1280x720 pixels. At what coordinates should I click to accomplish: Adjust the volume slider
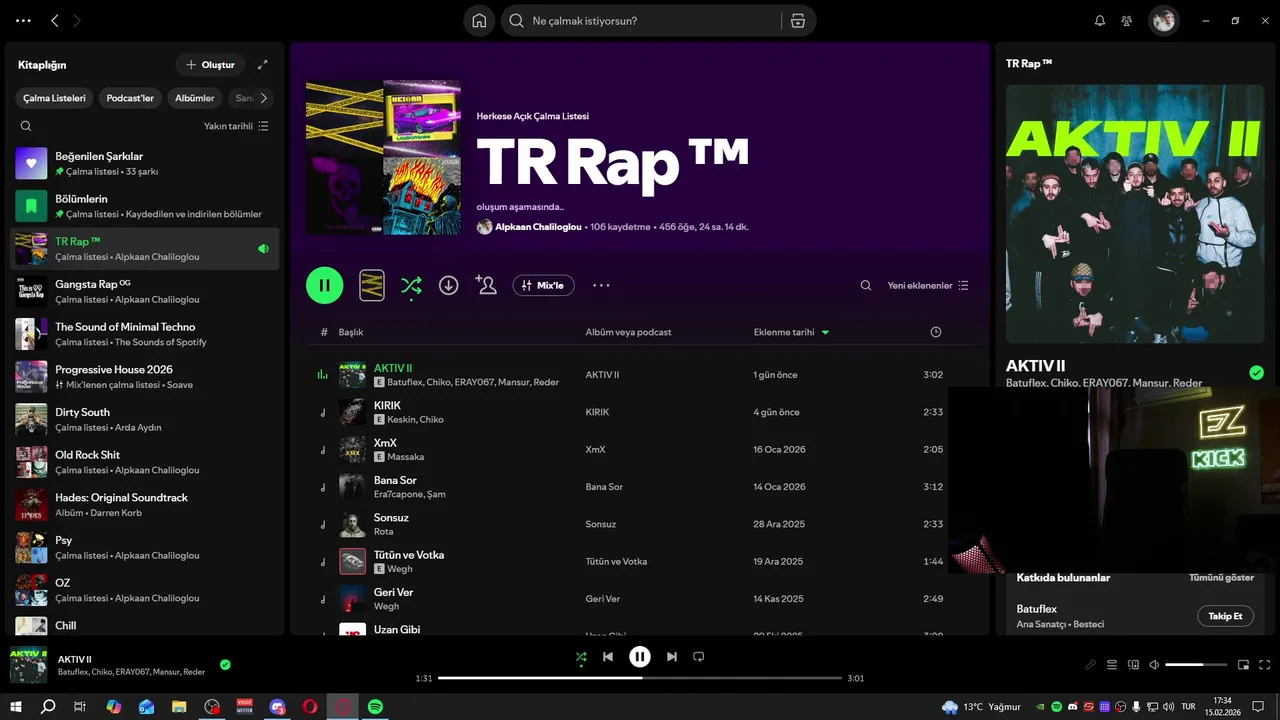point(1196,665)
